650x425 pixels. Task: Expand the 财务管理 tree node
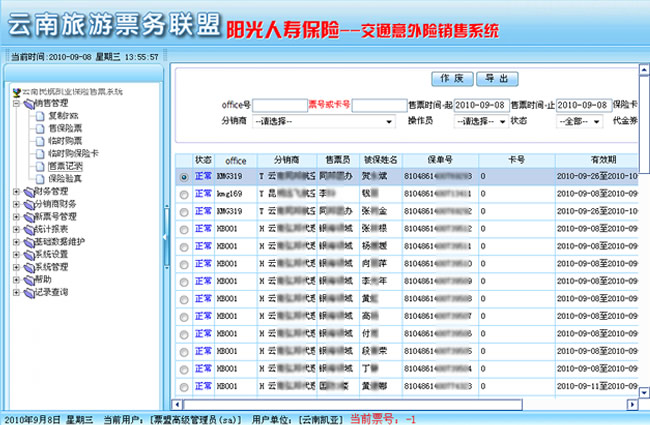click(x=16, y=192)
